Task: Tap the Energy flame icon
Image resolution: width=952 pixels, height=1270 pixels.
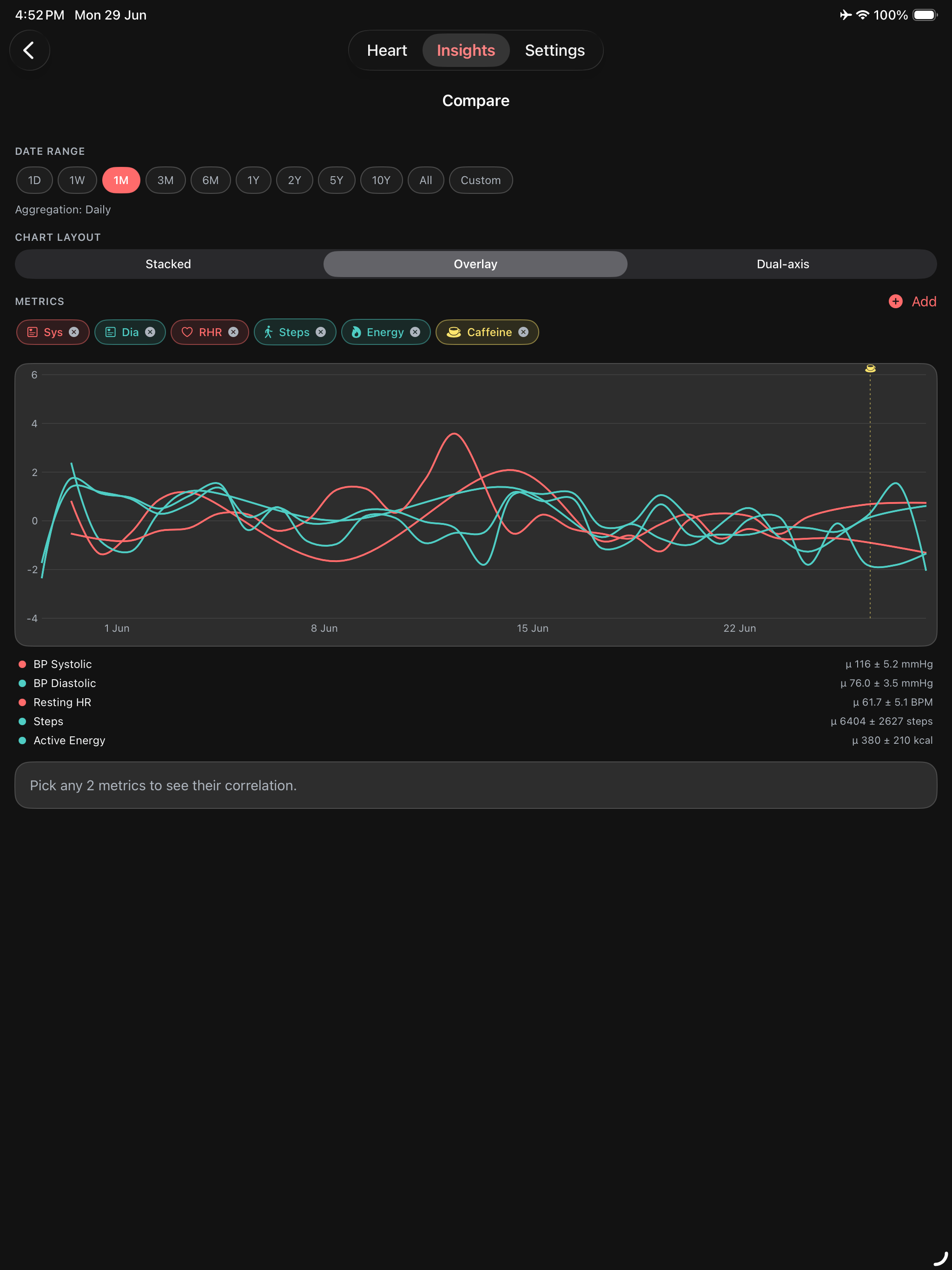Action: pos(356,332)
